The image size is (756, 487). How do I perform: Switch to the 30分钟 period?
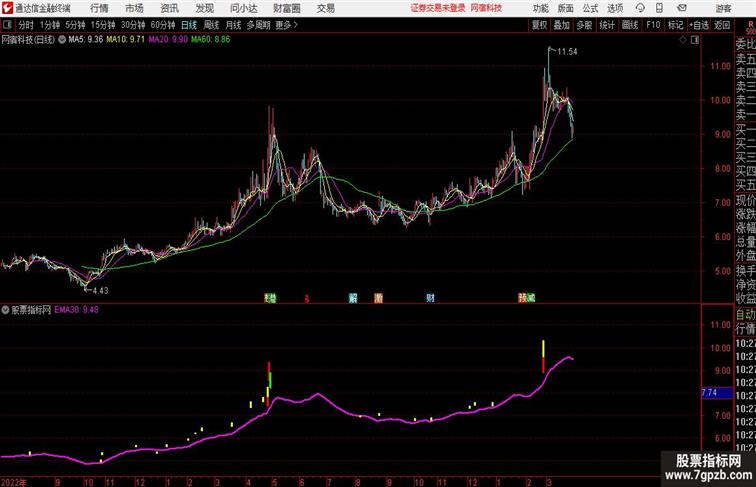point(133,25)
